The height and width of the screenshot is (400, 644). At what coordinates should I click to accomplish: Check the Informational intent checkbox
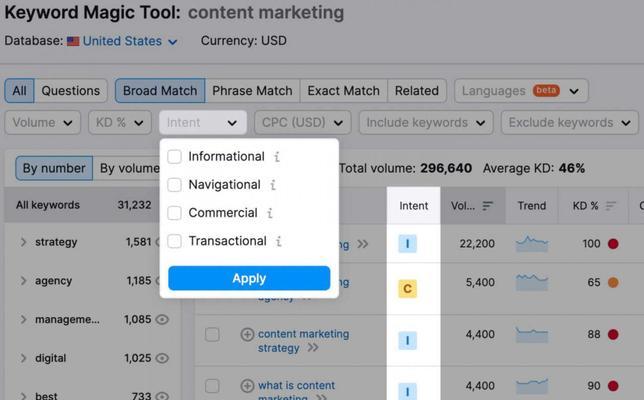[175, 156]
